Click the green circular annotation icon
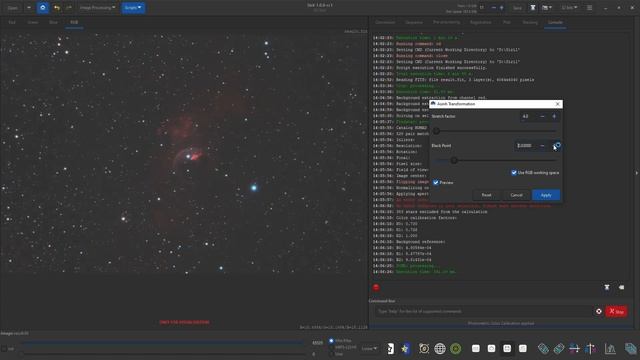Screen dimensions: 640x360 pyautogui.click(x=456, y=349)
